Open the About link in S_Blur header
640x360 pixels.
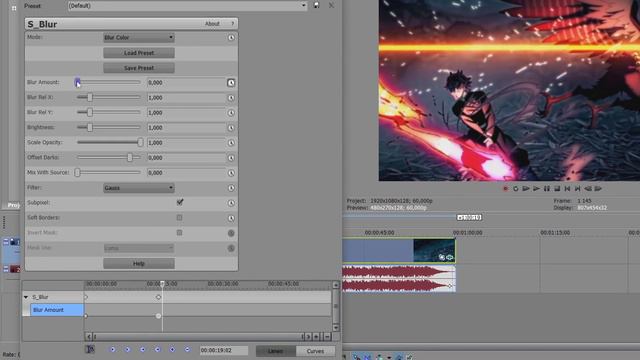pos(212,24)
